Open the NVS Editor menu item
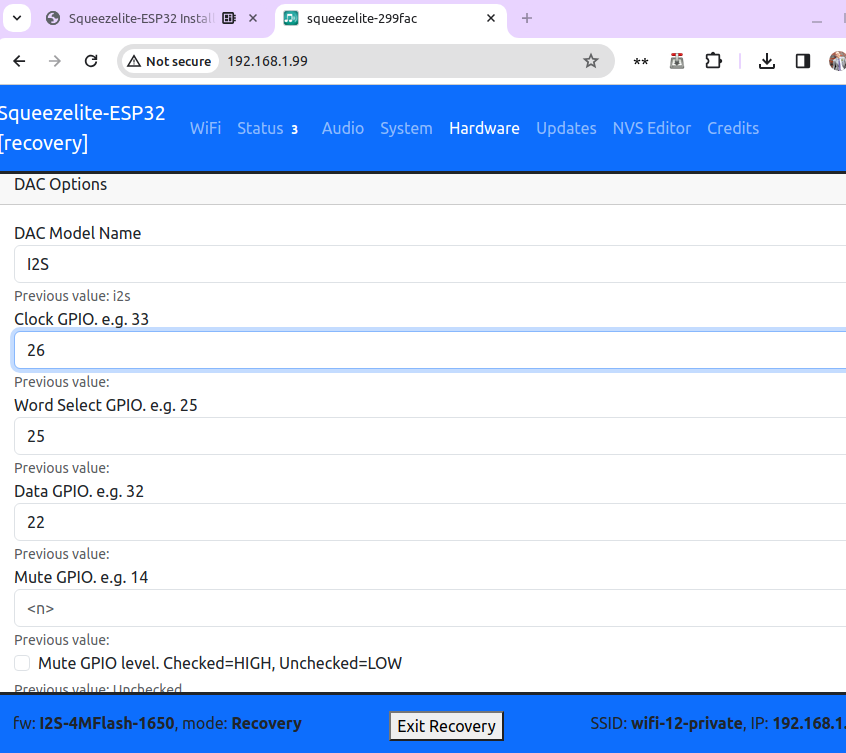 click(x=651, y=128)
